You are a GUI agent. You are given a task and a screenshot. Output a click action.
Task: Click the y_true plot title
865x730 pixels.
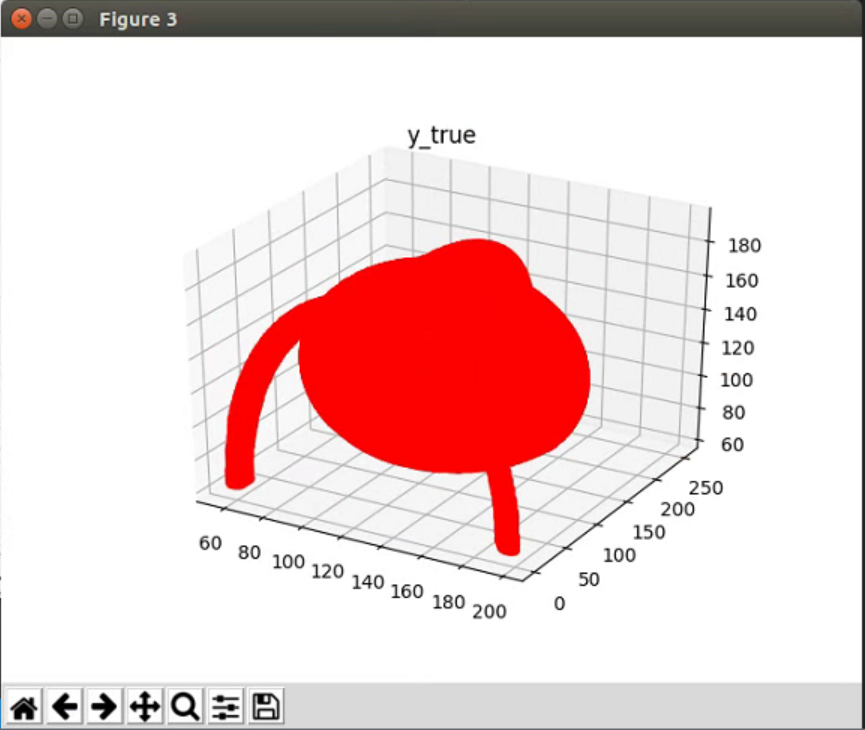coord(441,135)
